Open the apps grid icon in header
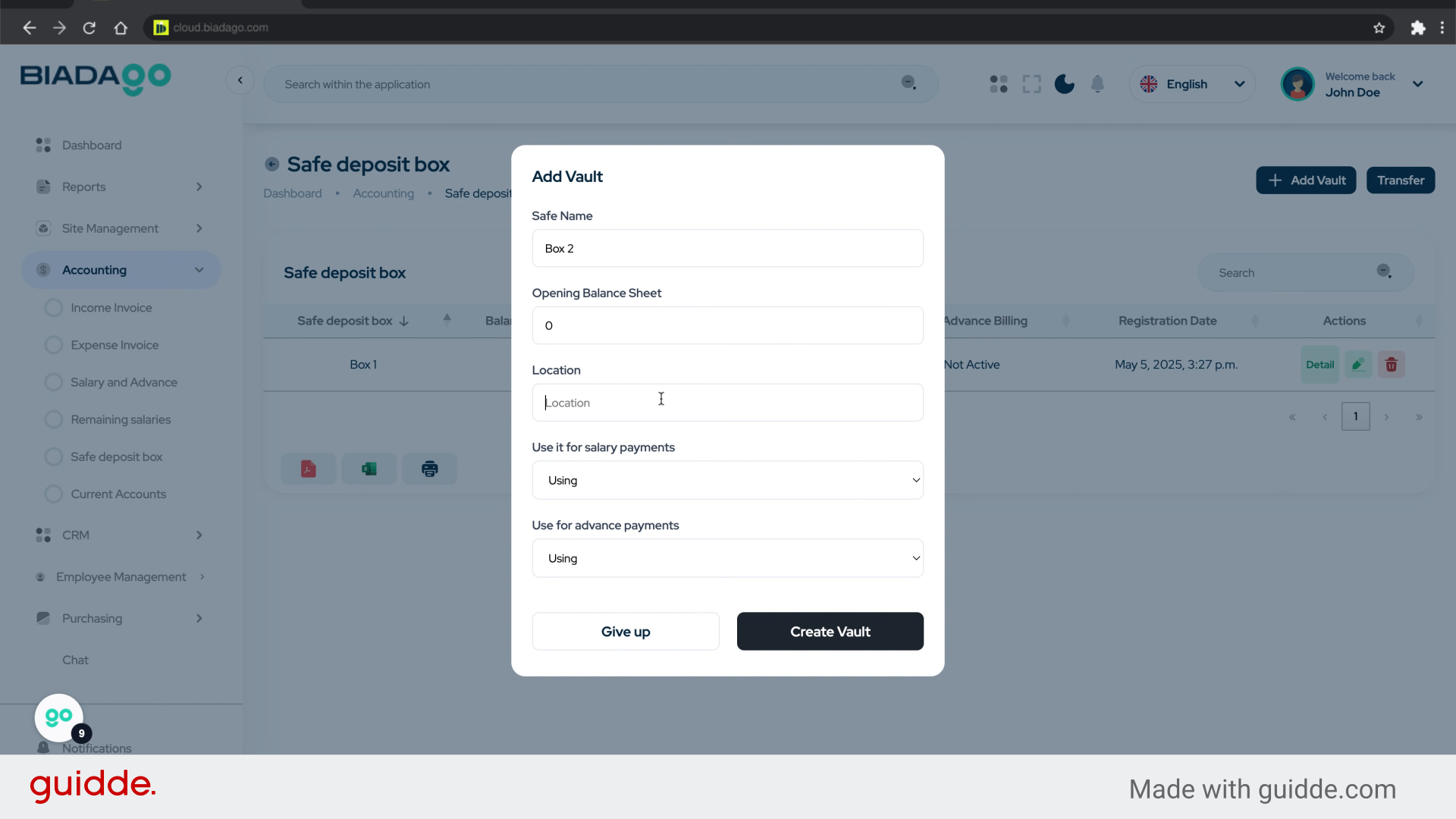Viewport: 1456px width, 819px height. pos(999,84)
